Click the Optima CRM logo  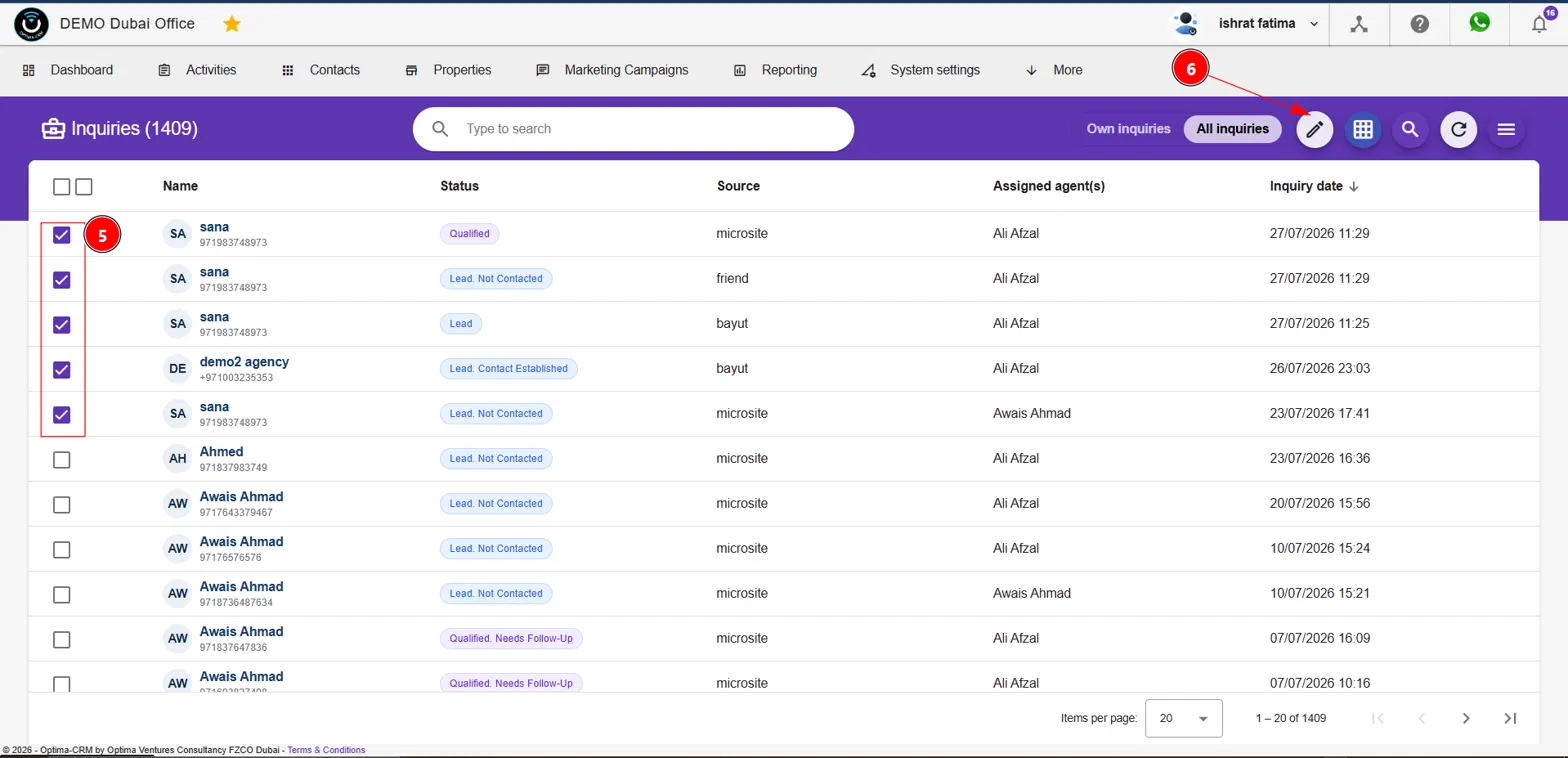click(32, 24)
